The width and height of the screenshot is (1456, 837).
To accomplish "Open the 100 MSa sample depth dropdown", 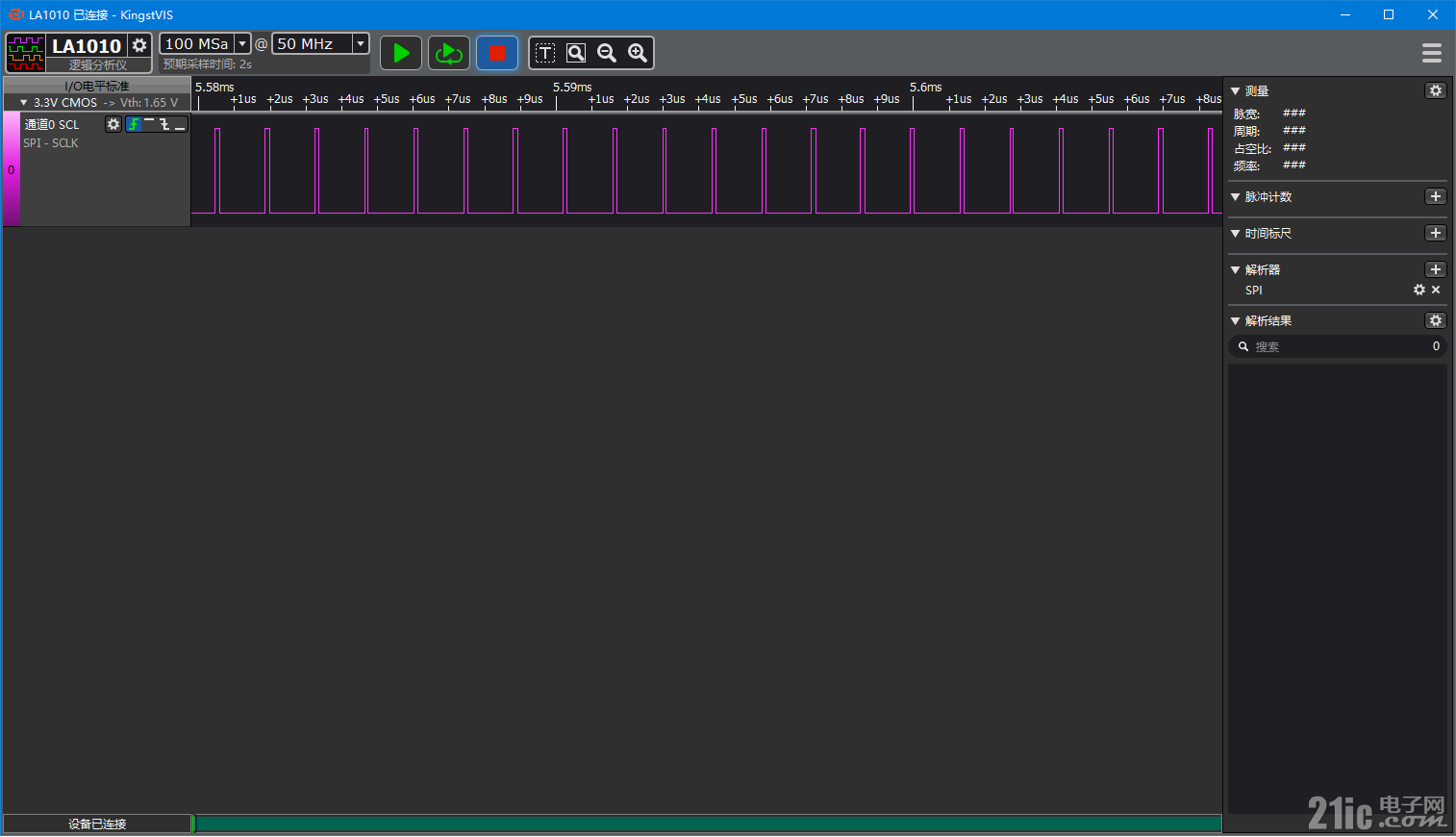I will (242, 43).
